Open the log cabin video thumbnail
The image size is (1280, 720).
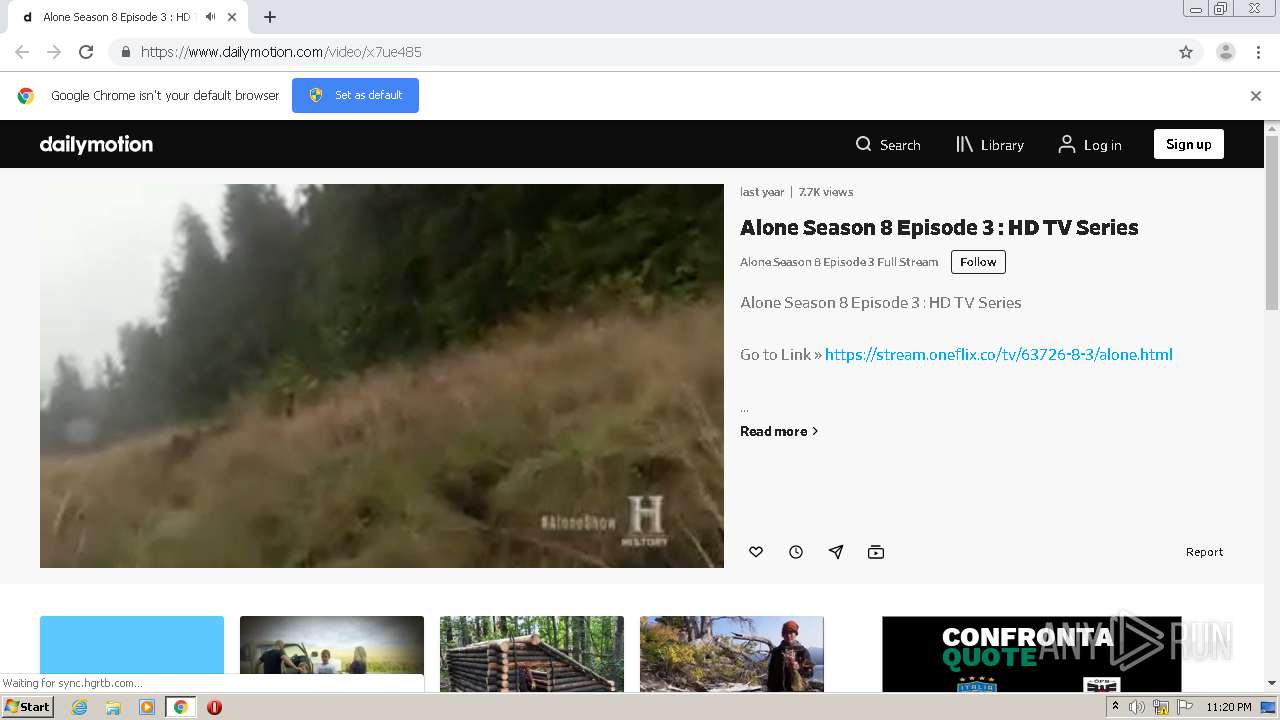[532, 654]
